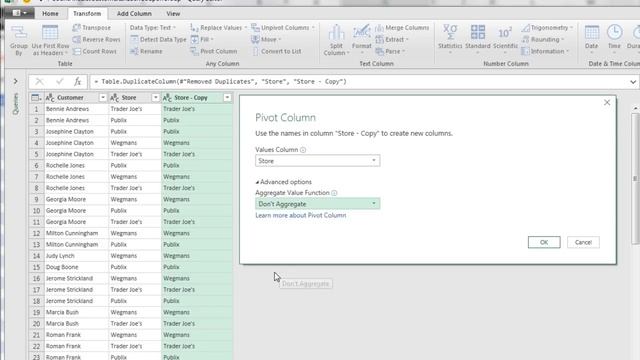
Task: Open Group By tool
Action: pyautogui.click(x=18, y=40)
